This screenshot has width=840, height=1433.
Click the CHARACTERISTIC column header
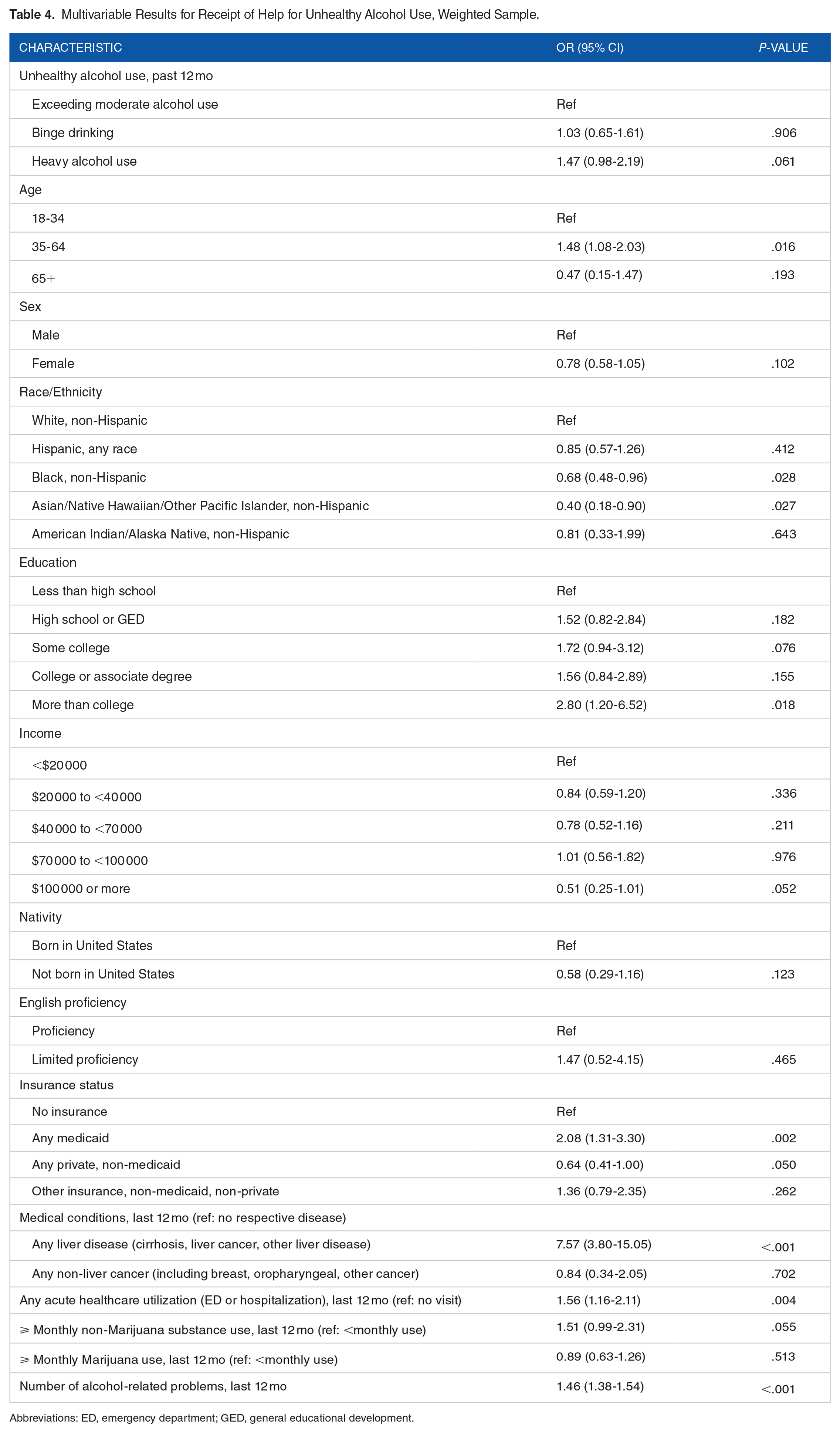(71, 48)
